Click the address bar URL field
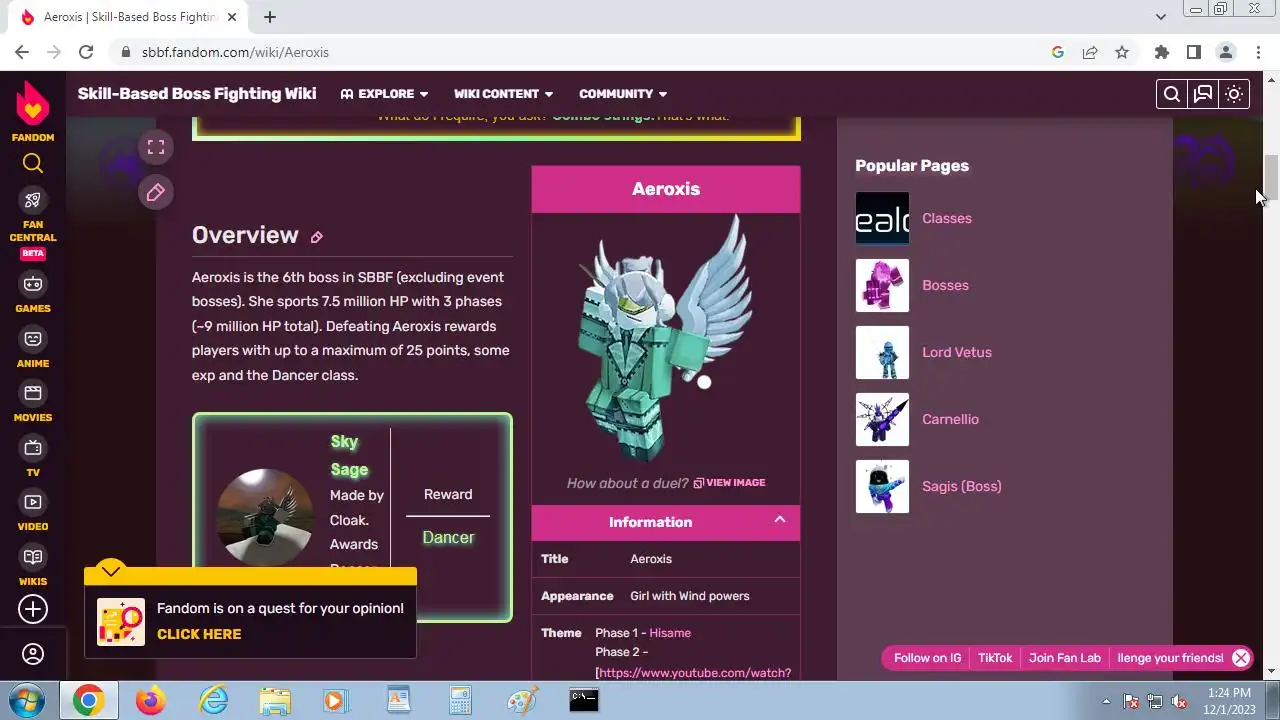 (x=580, y=52)
